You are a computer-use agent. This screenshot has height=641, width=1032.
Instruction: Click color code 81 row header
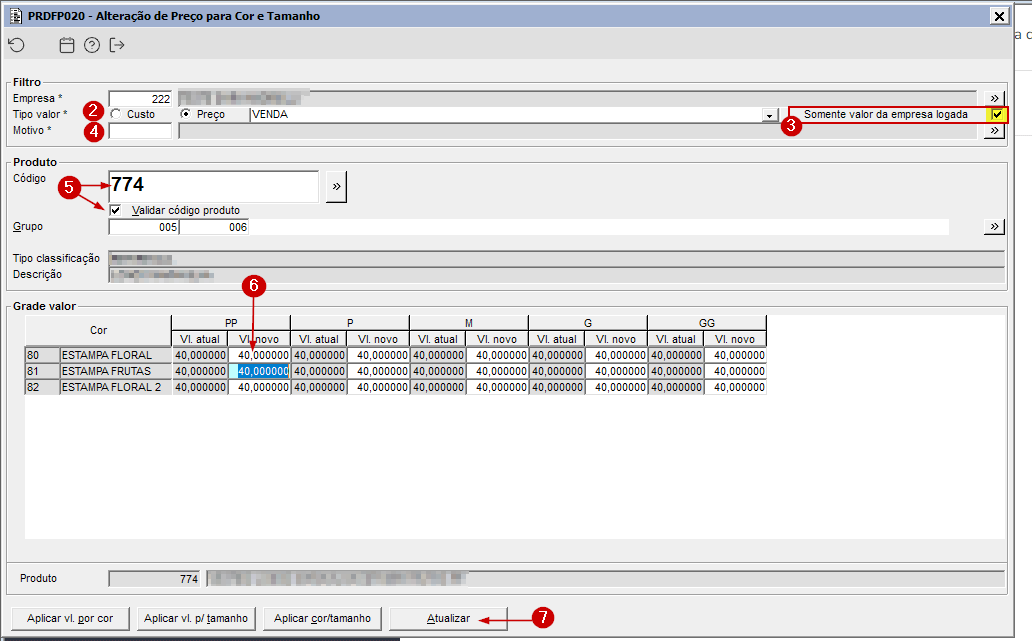(42, 371)
